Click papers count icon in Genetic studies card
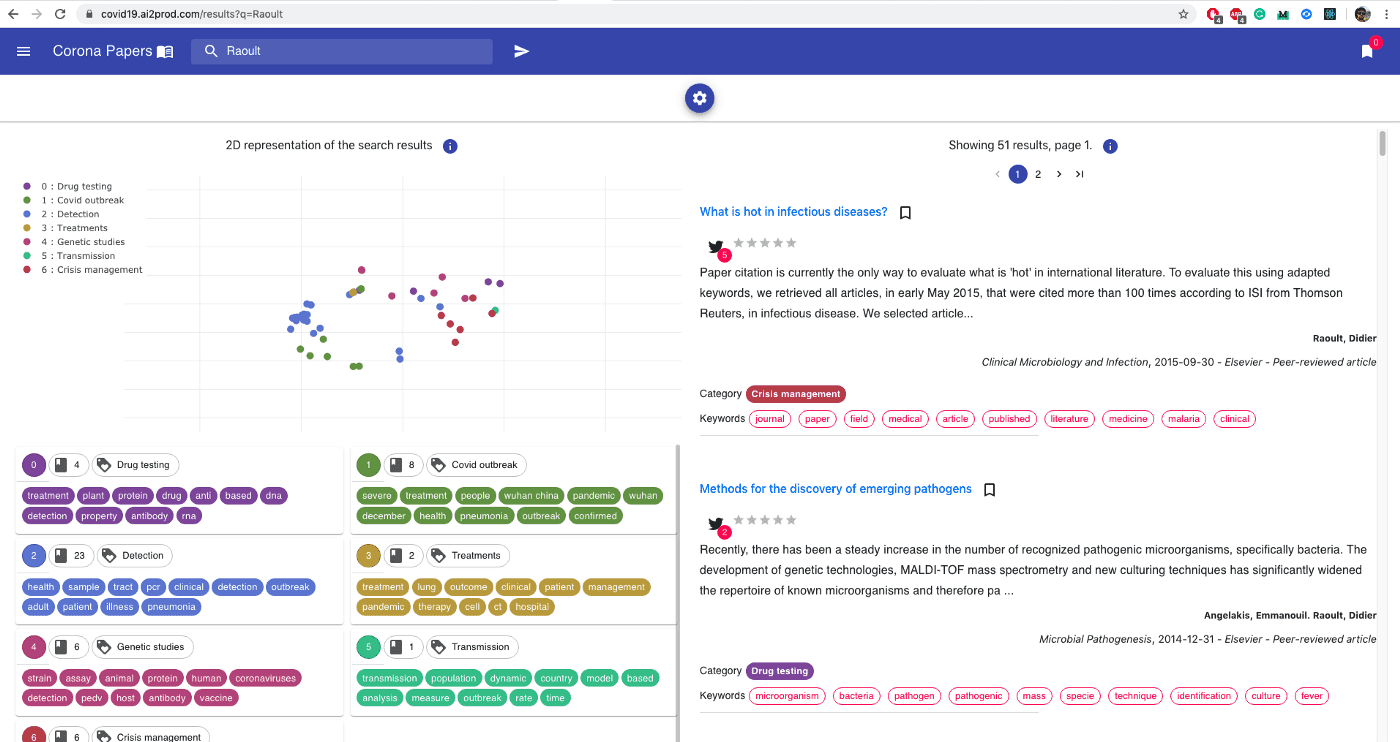The image size is (1400, 742). click(x=59, y=647)
